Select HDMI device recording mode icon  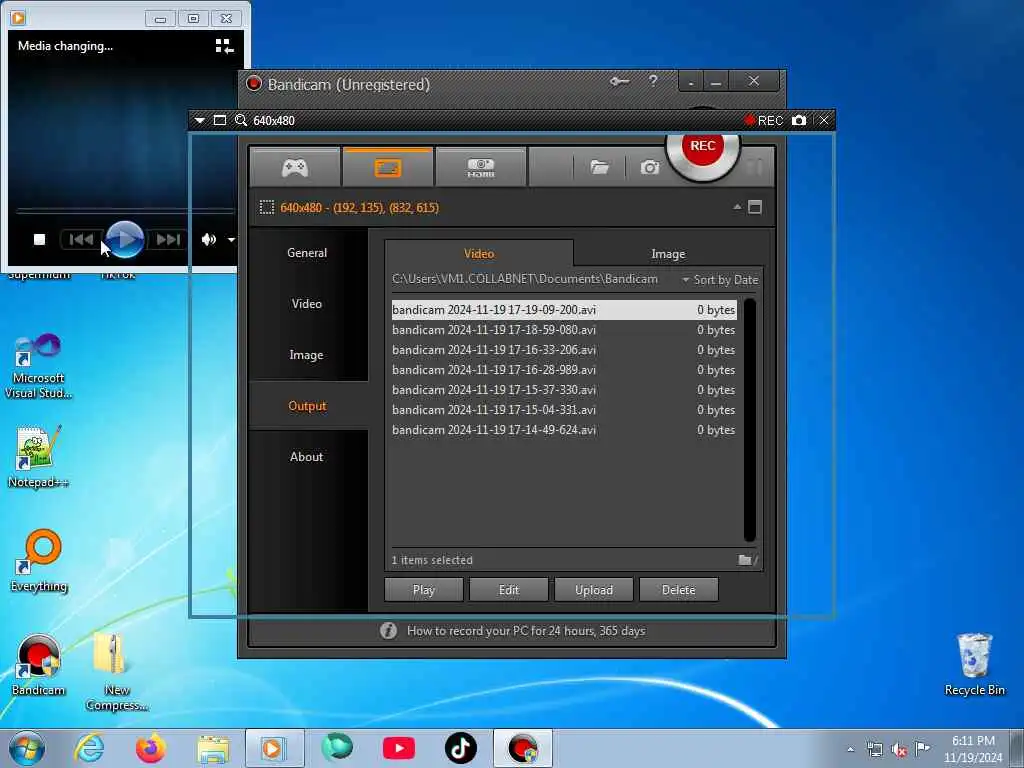coord(481,168)
